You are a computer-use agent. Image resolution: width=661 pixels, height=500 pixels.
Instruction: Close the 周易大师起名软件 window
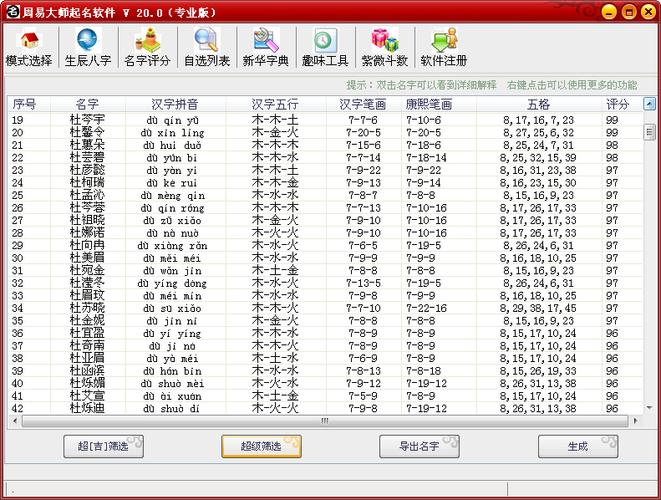648,11
